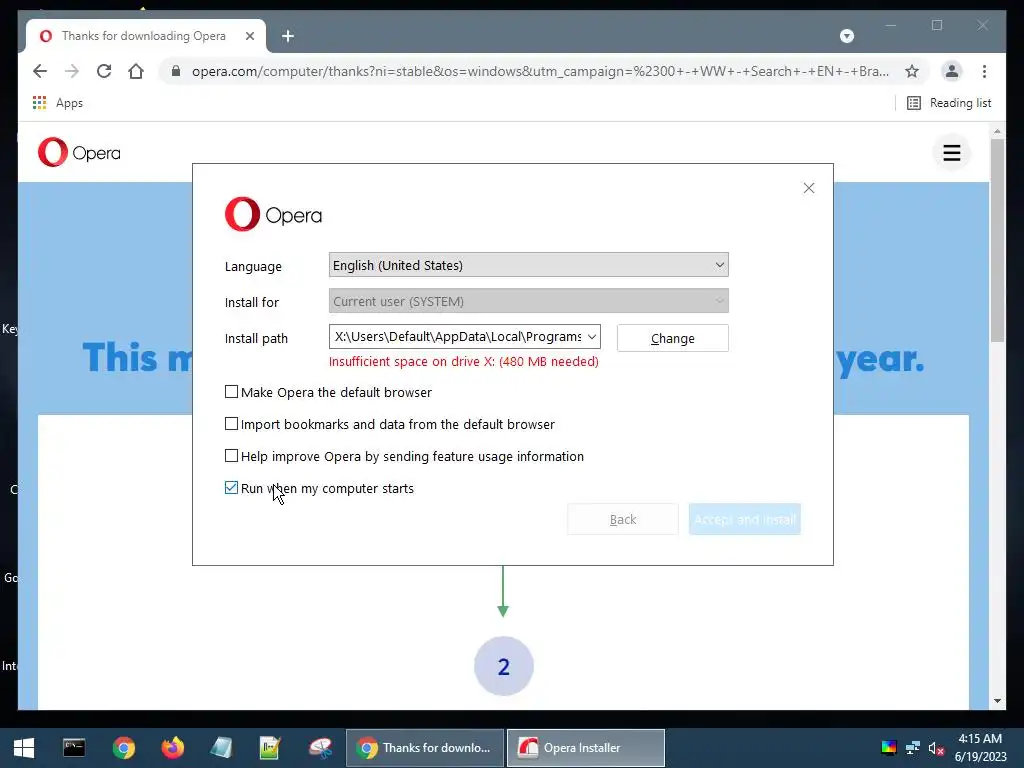Check Make Opera the default browser
1024x768 pixels.
coord(231,392)
